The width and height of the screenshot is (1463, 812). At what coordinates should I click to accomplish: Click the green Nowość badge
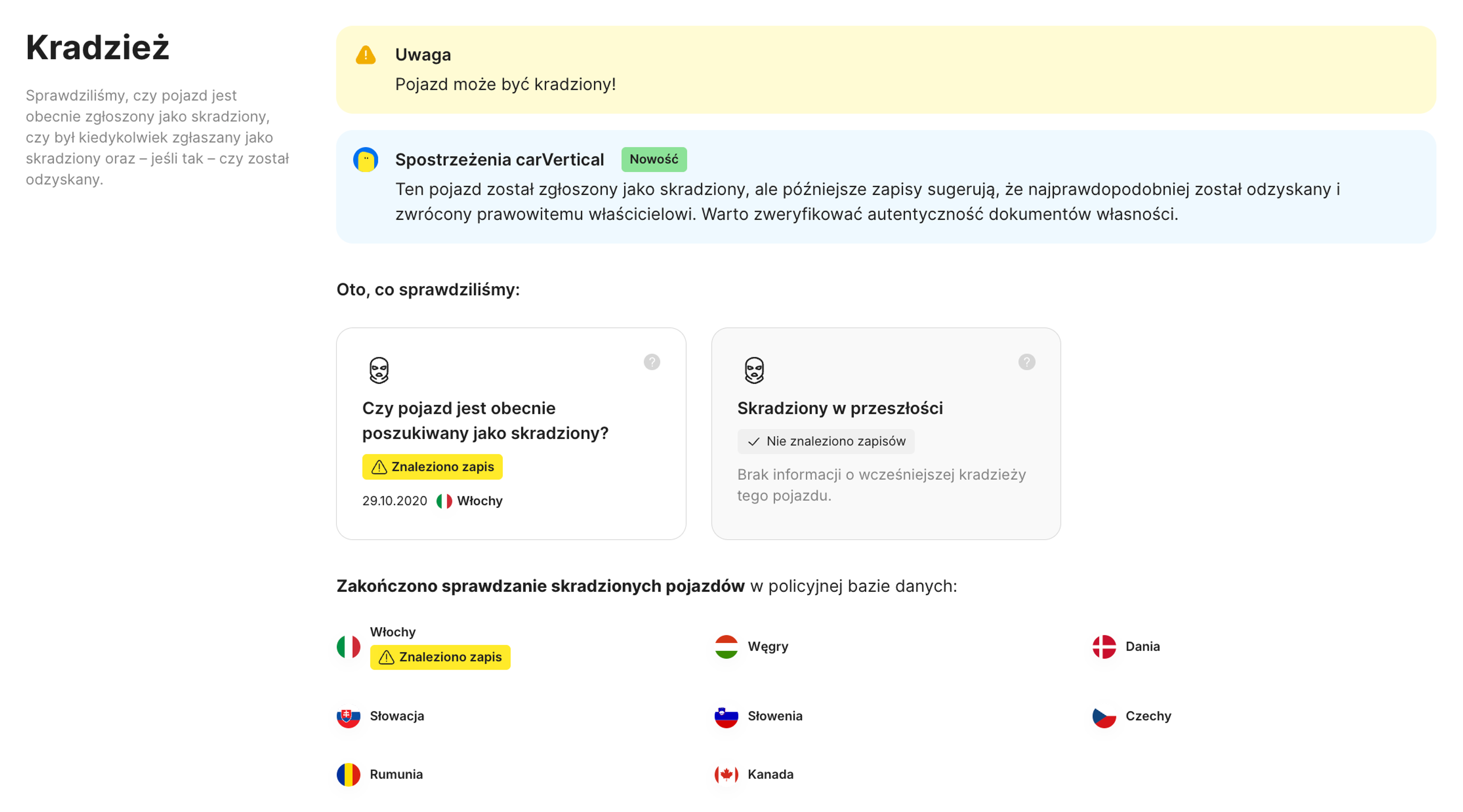[654, 160]
